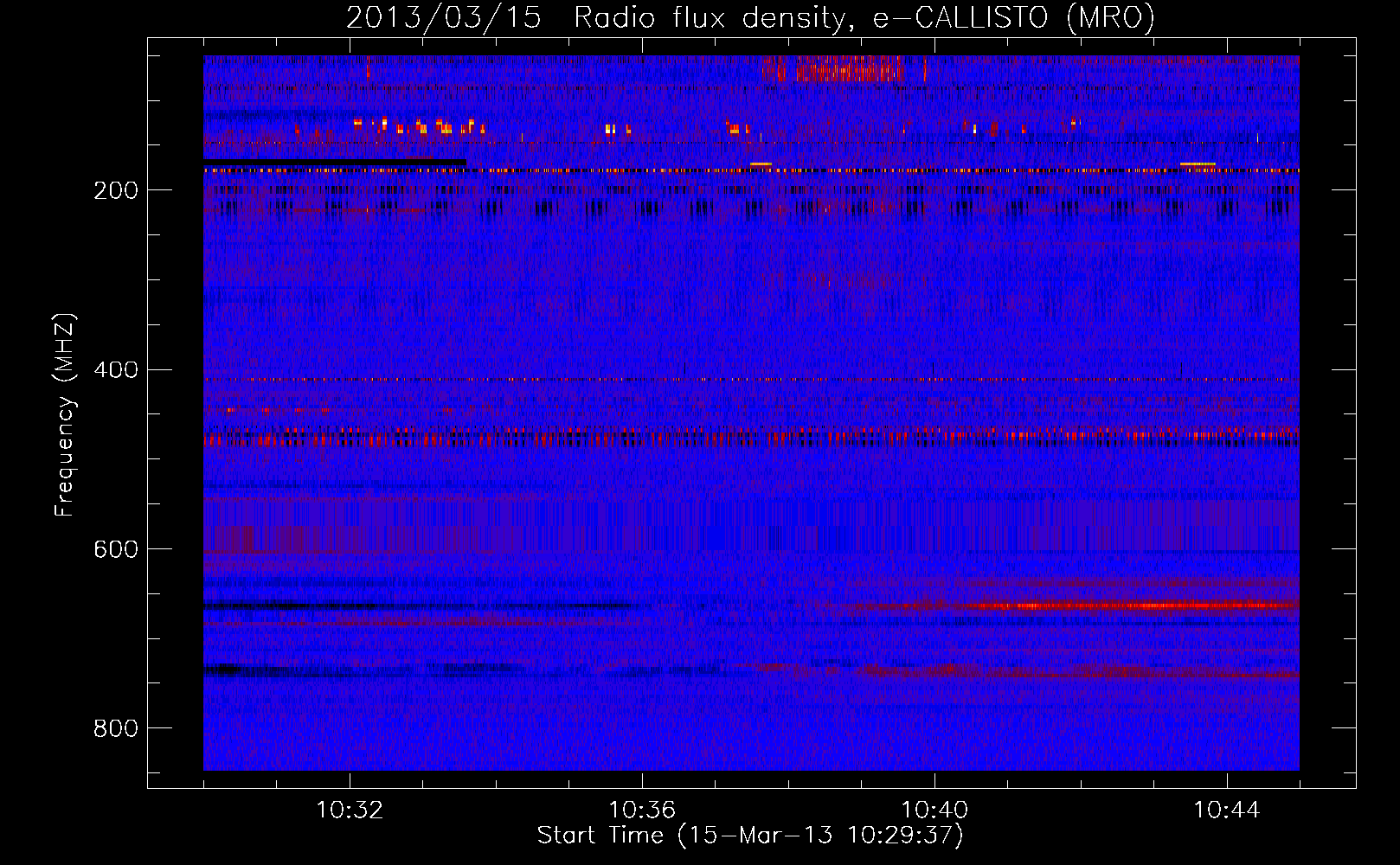Viewport: 1400px width, 865px height.
Task: Click the "200" frequency tick label
Action: [x=116, y=190]
